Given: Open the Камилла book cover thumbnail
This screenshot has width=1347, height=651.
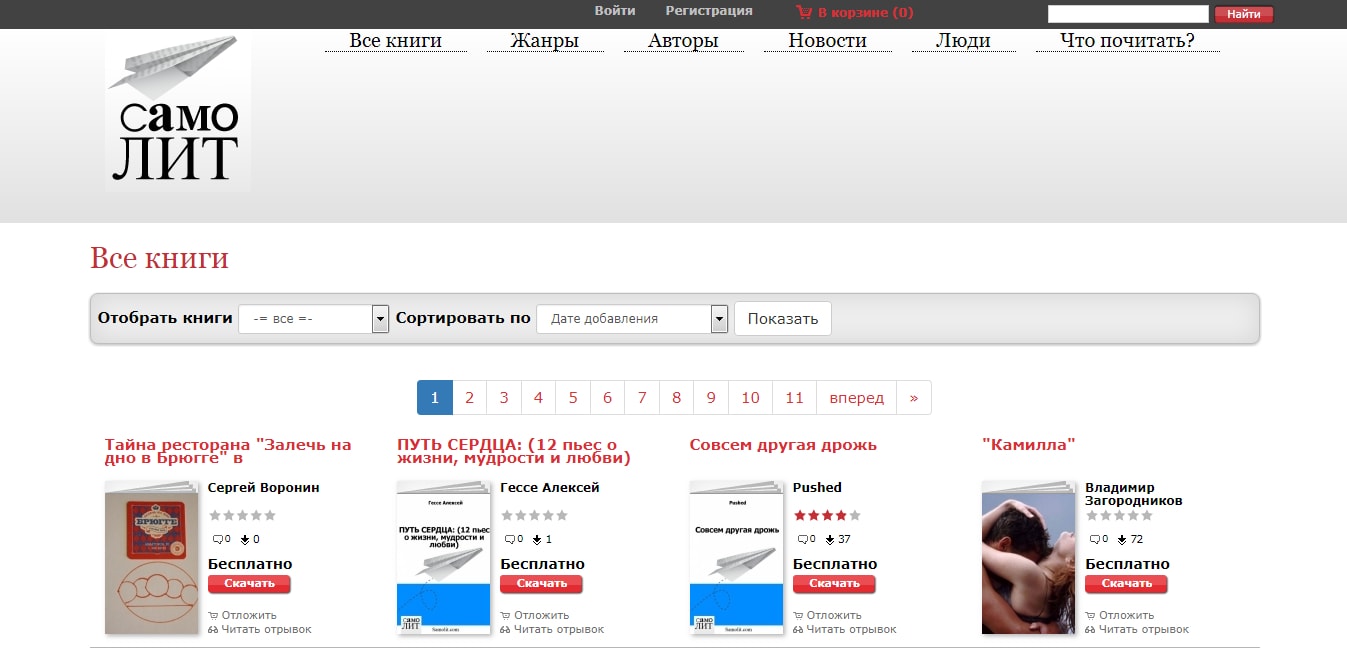Looking at the screenshot, I should 1028,557.
